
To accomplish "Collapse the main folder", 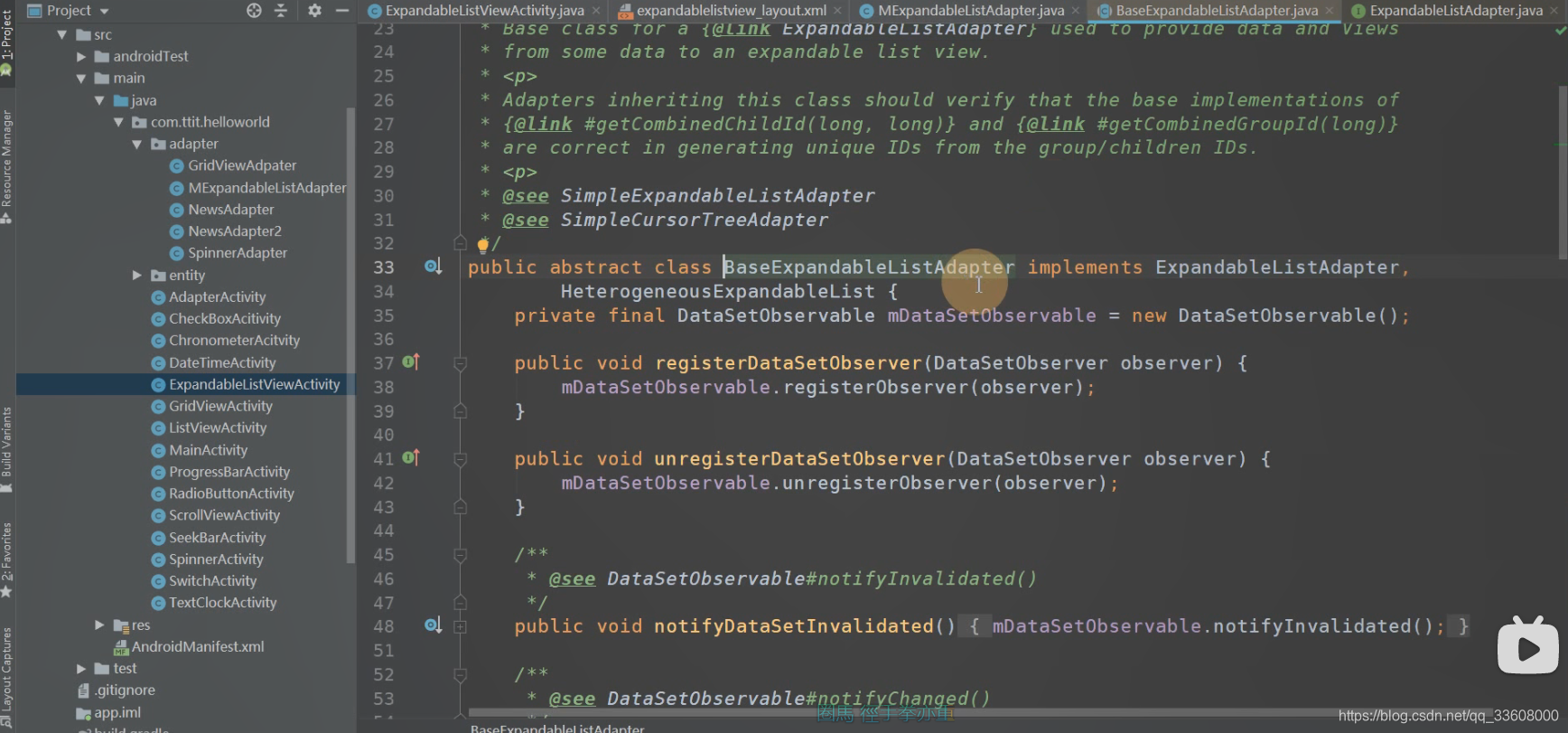I will (x=80, y=79).
